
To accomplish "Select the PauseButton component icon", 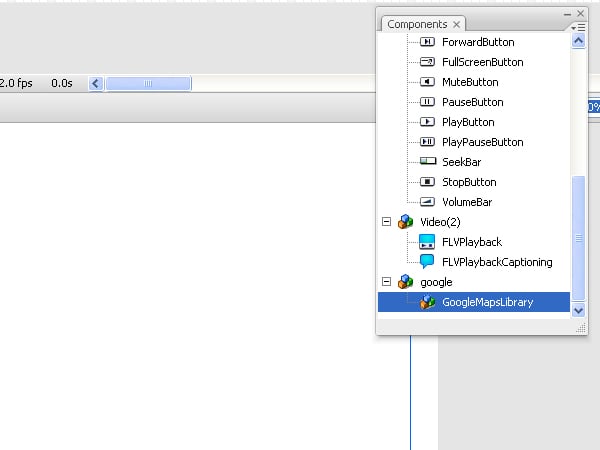I will [x=427, y=102].
